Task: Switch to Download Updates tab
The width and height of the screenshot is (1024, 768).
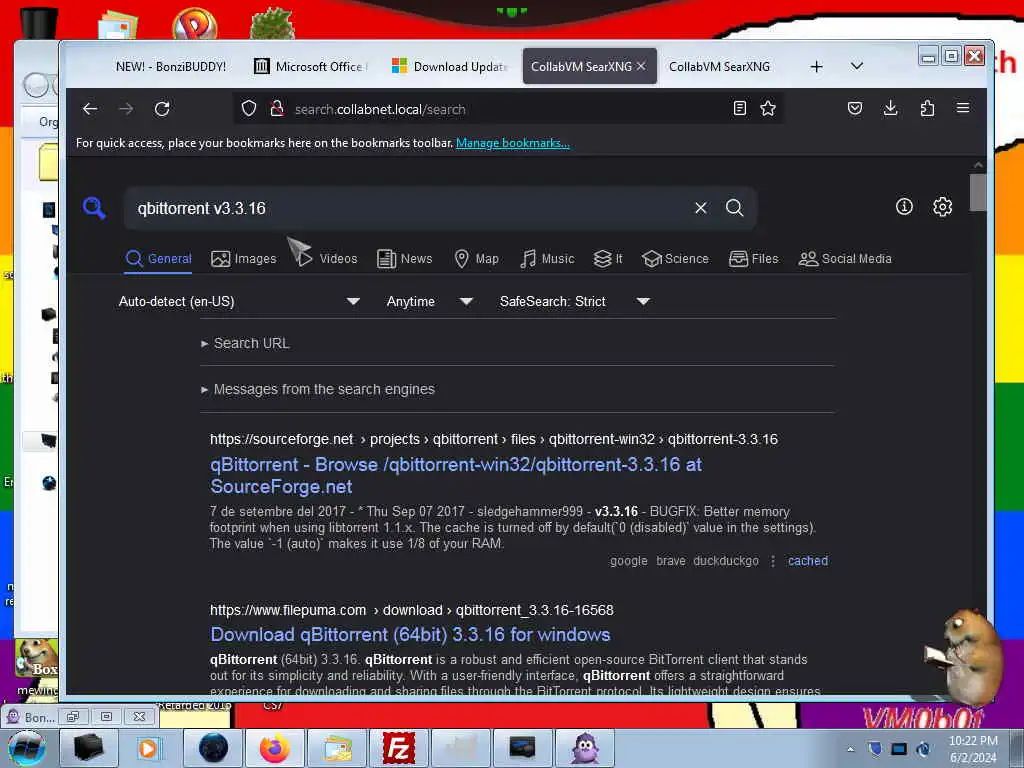Action: (449, 67)
